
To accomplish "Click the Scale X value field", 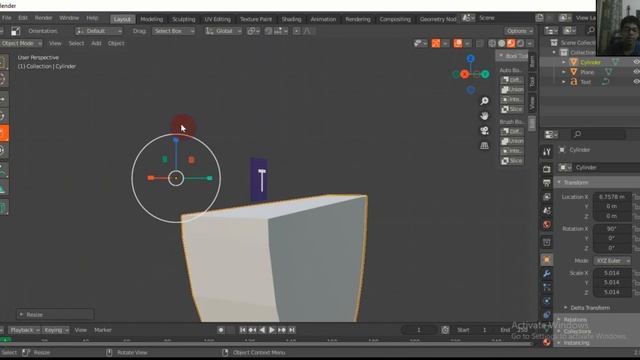I will coord(612,273).
